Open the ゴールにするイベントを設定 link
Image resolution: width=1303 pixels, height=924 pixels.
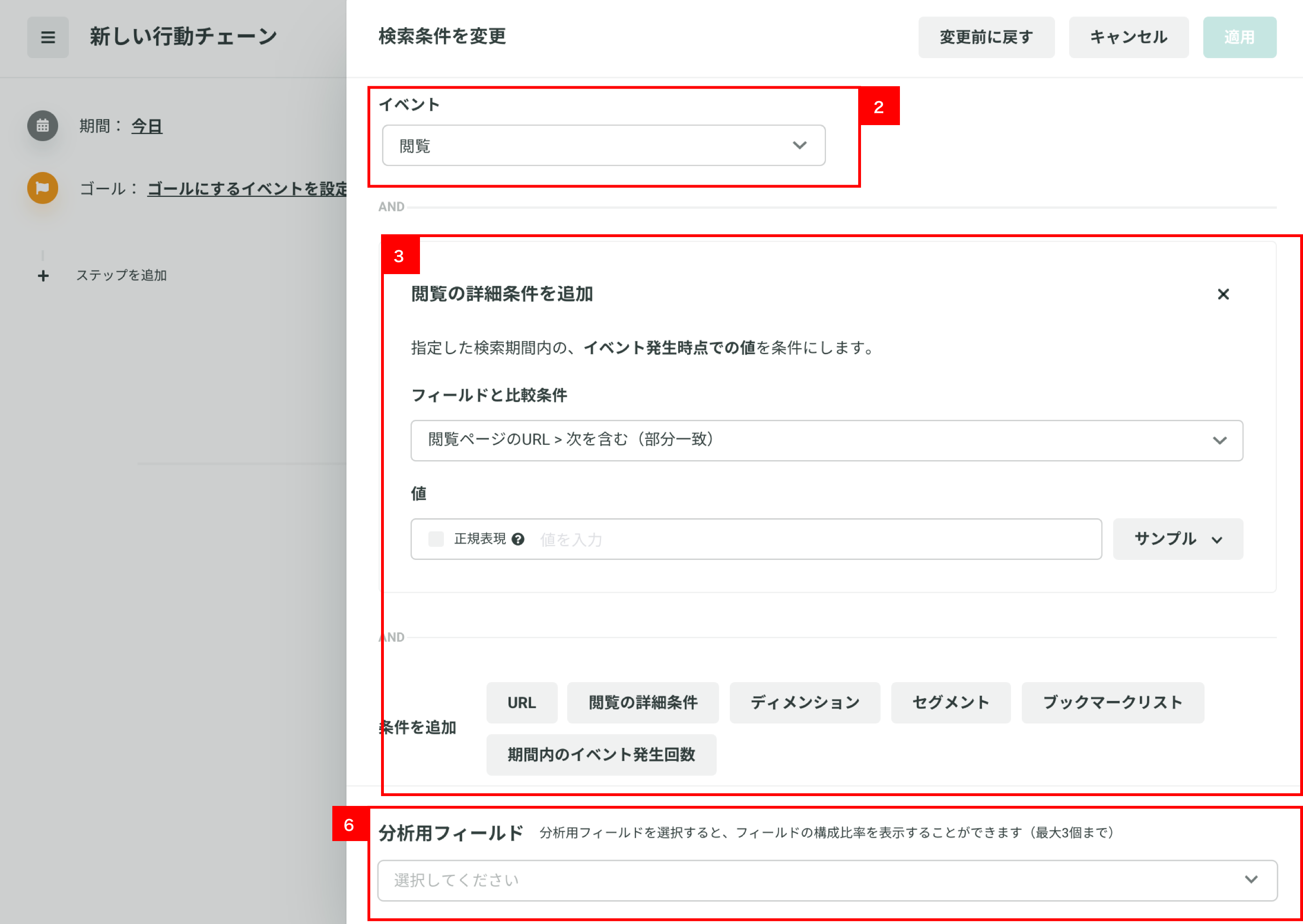coord(247,188)
